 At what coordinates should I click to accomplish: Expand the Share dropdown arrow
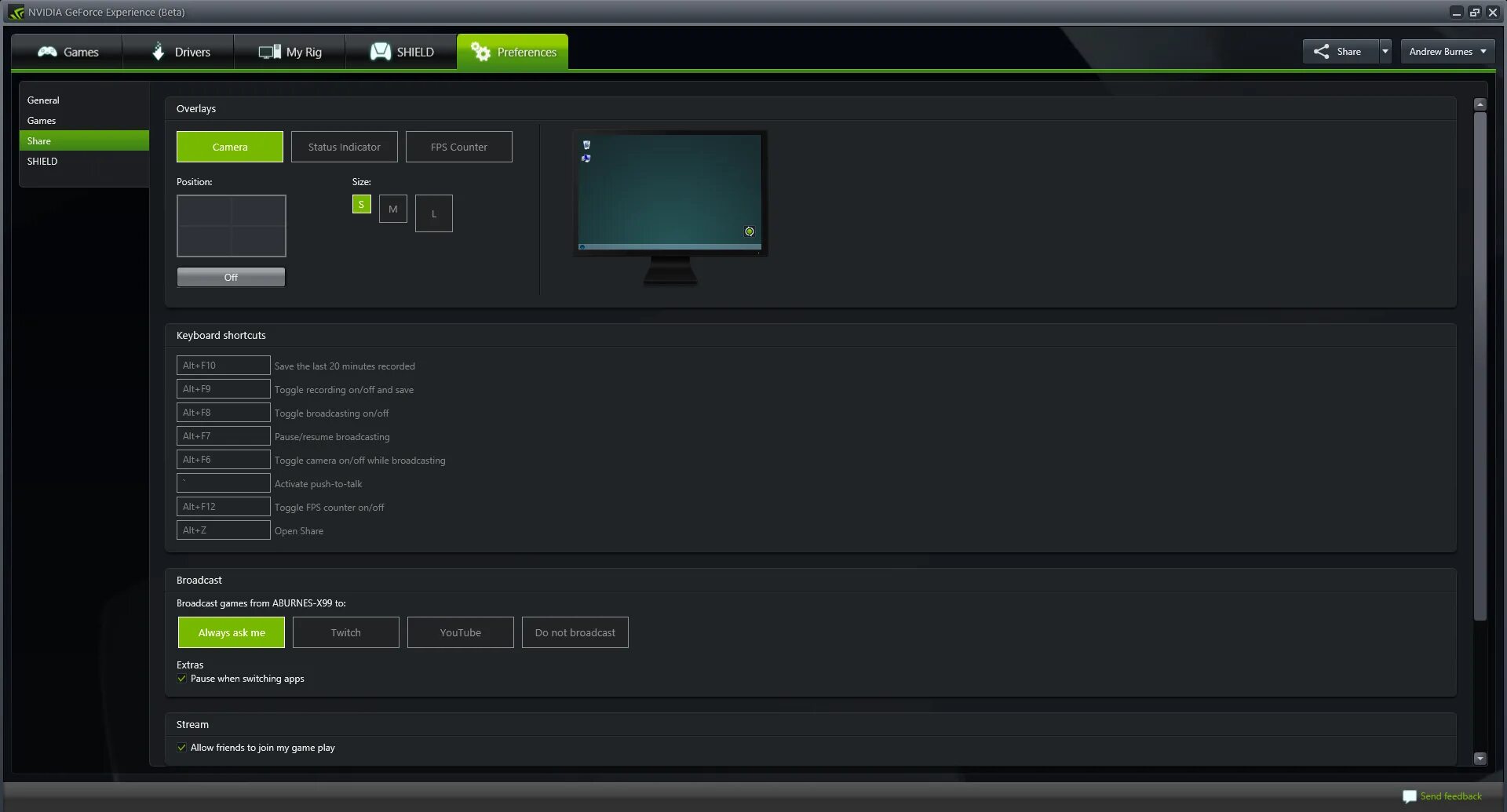click(1385, 52)
